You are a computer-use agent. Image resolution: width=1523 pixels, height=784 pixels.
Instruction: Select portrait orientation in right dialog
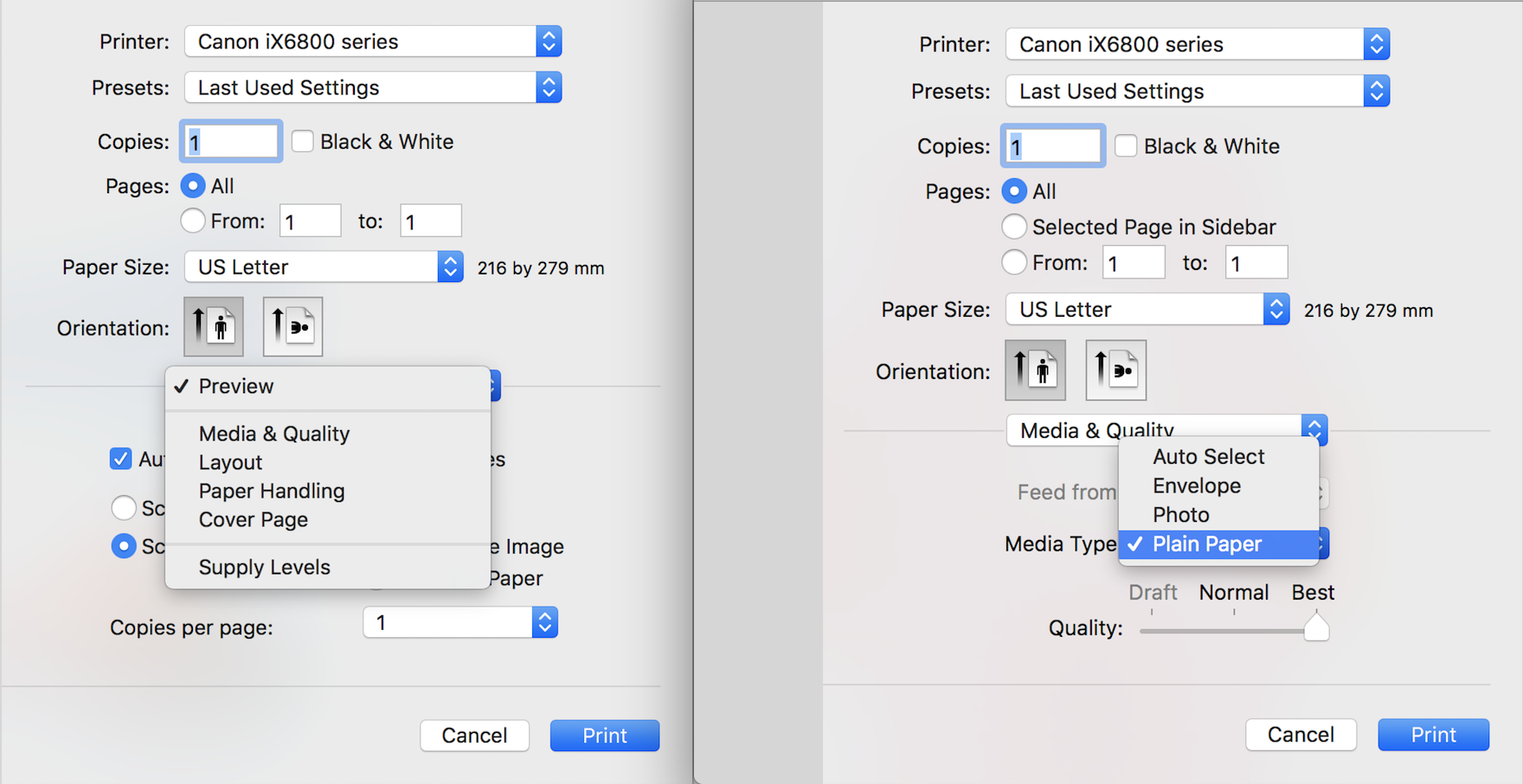tap(1035, 370)
